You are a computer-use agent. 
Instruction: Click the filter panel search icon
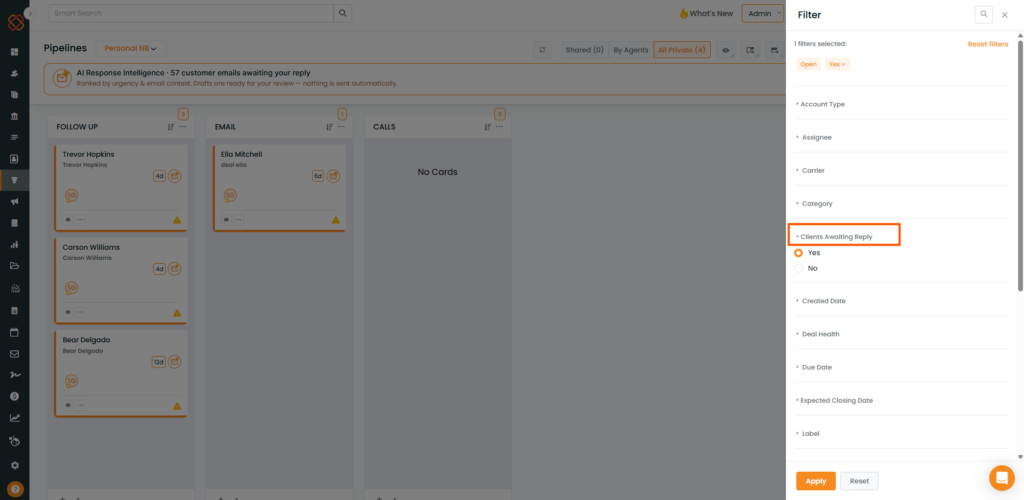(984, 14)
